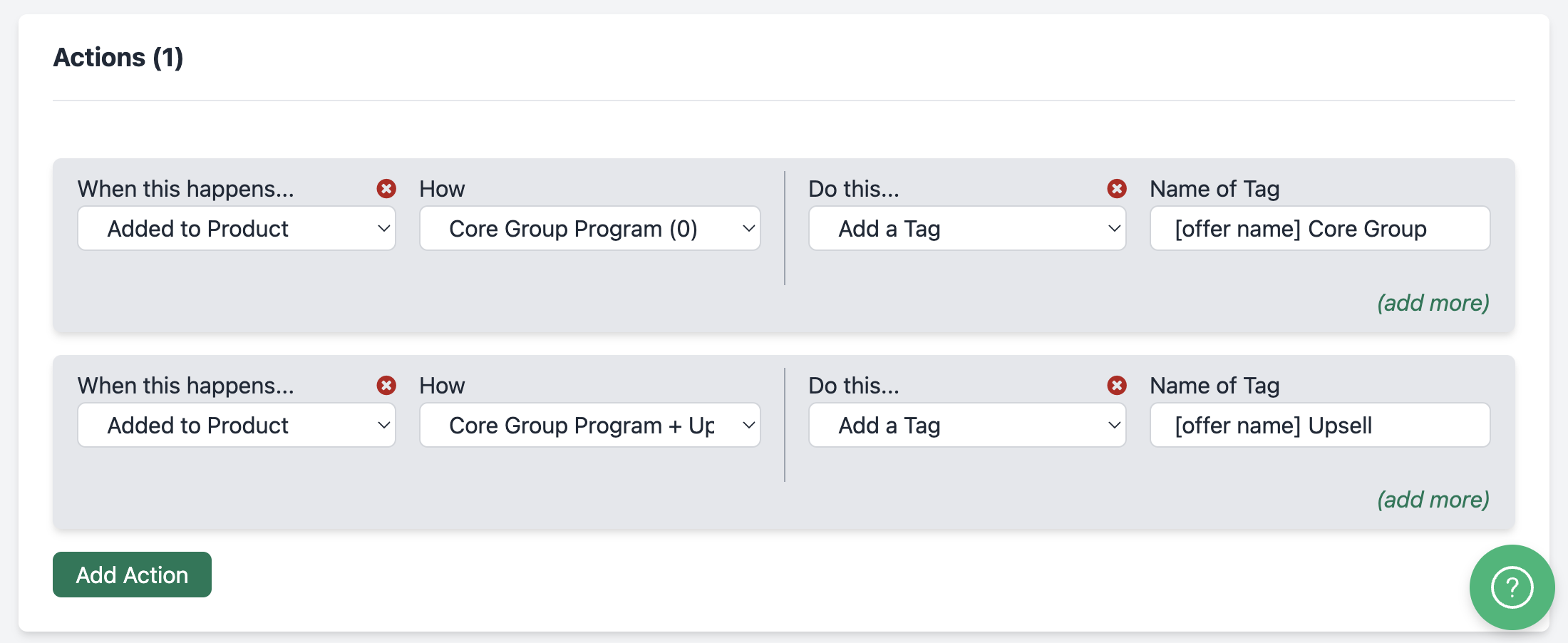Click the [offer name] Upsell tag field
The width and height of the screenshot is (1568, 643).
[x=1319, y=426]
